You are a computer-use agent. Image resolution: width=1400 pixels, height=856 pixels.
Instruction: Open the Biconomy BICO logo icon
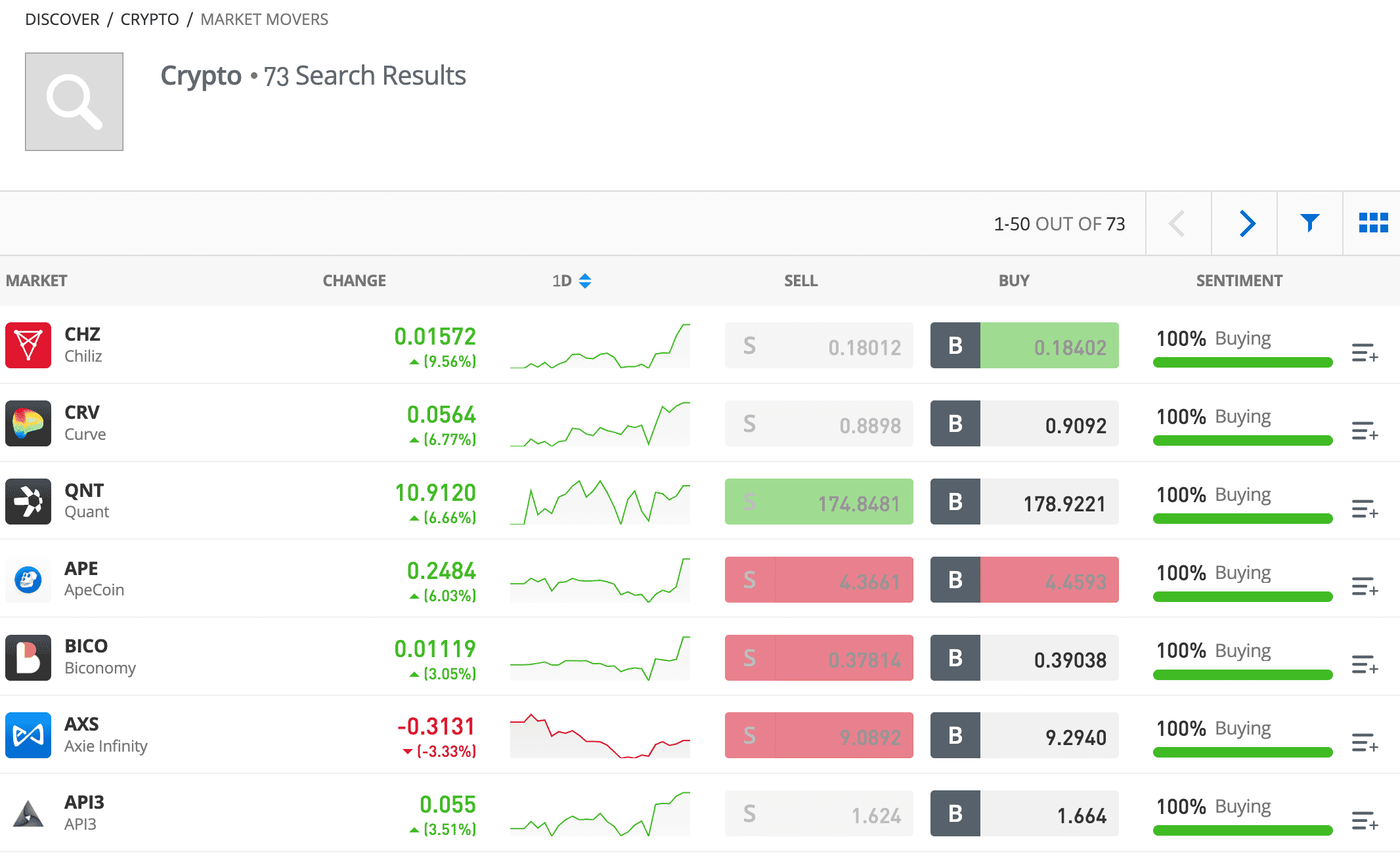tap(28, 658)
